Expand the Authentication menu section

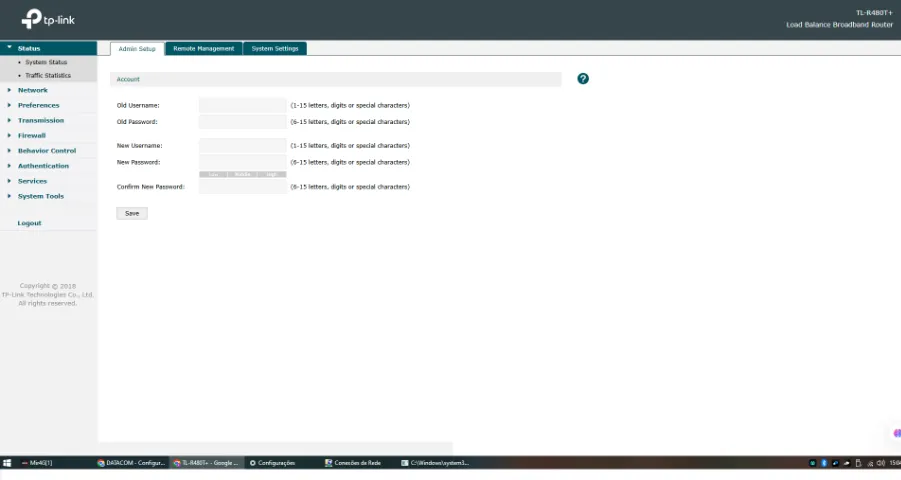[x=43, y=166]
